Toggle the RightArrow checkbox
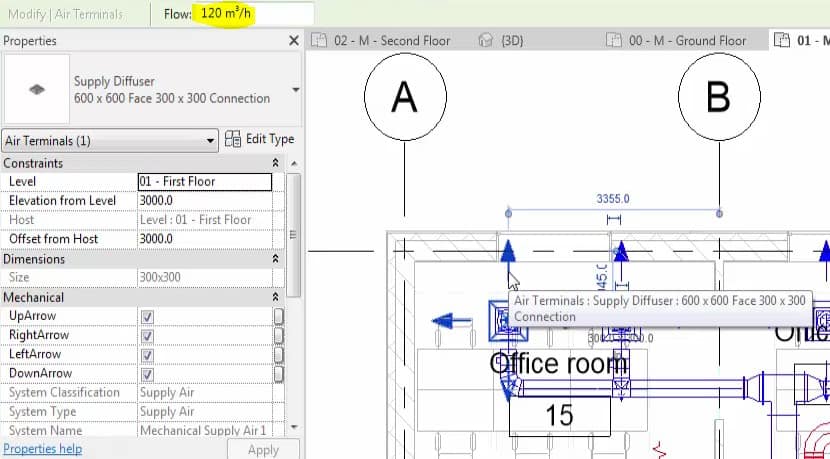830x459 pixels. (x=147, y=336)
